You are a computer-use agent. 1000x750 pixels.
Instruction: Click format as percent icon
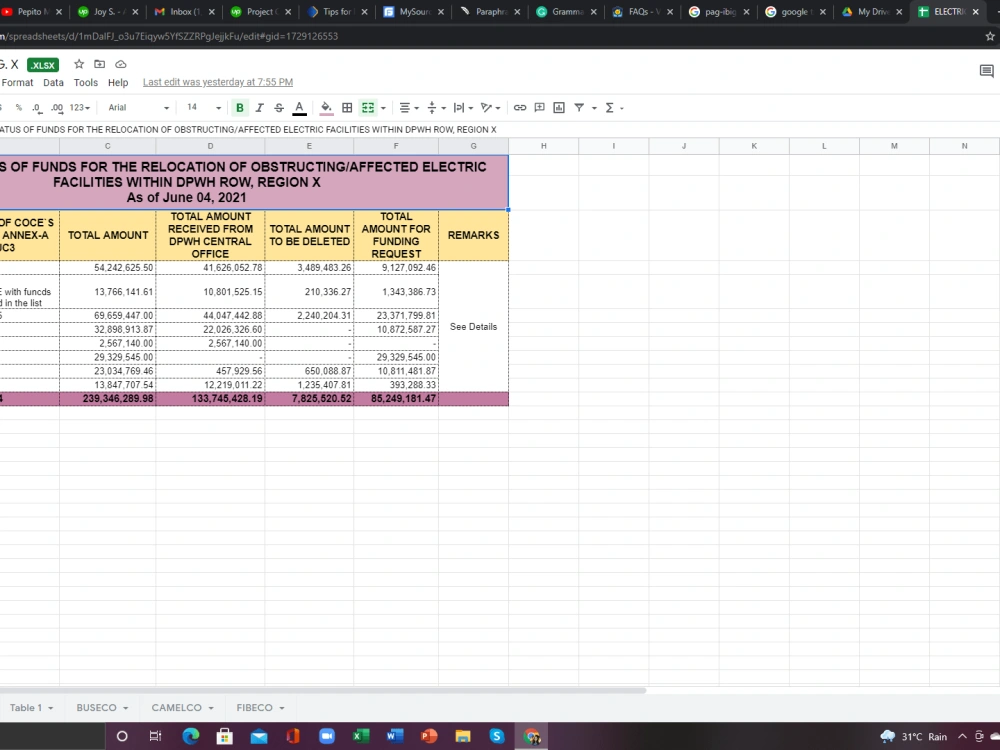click(18, 108)
